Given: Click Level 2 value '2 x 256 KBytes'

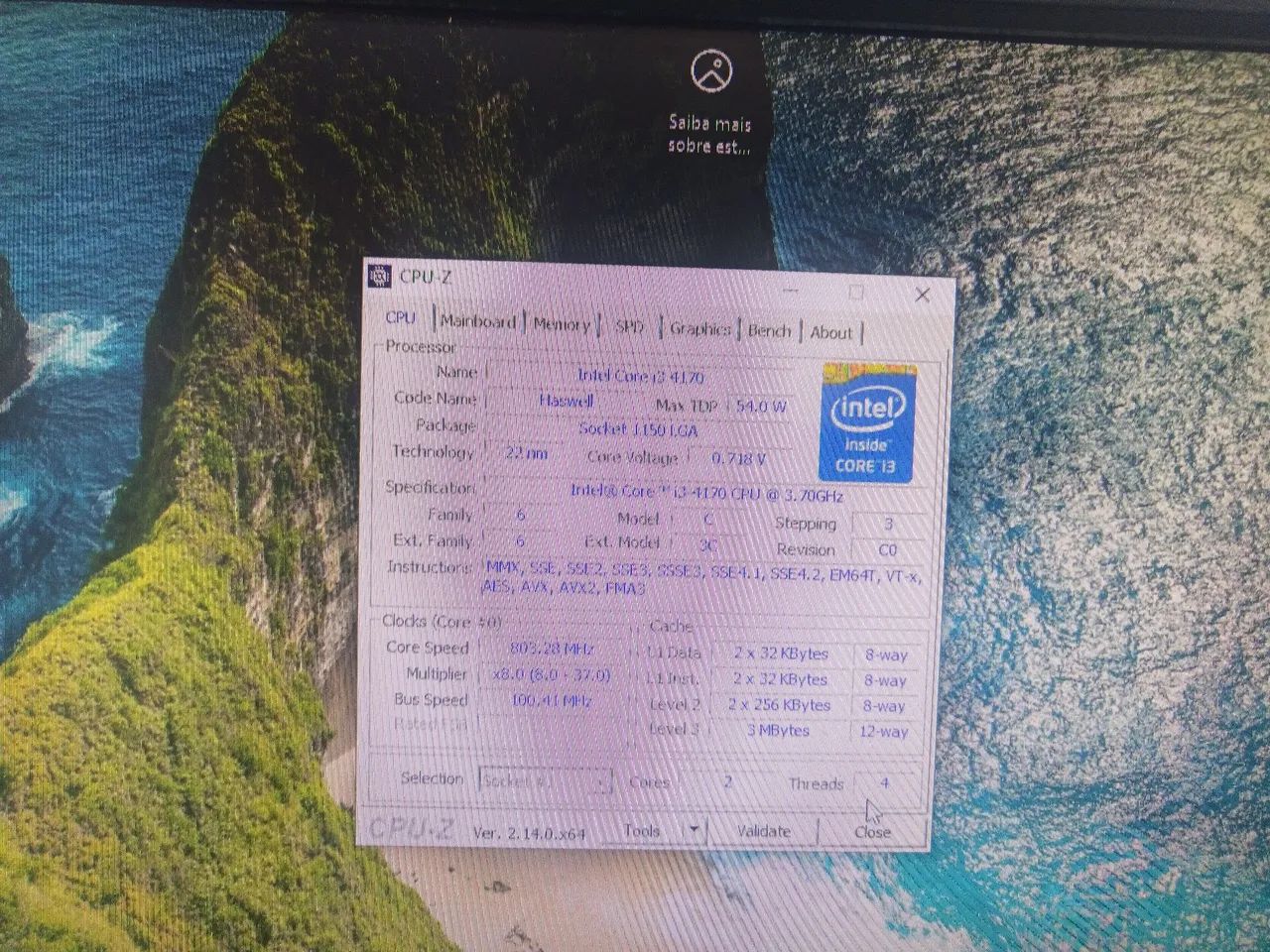Looking at the screenshot, I should click(x=780, y=705).
